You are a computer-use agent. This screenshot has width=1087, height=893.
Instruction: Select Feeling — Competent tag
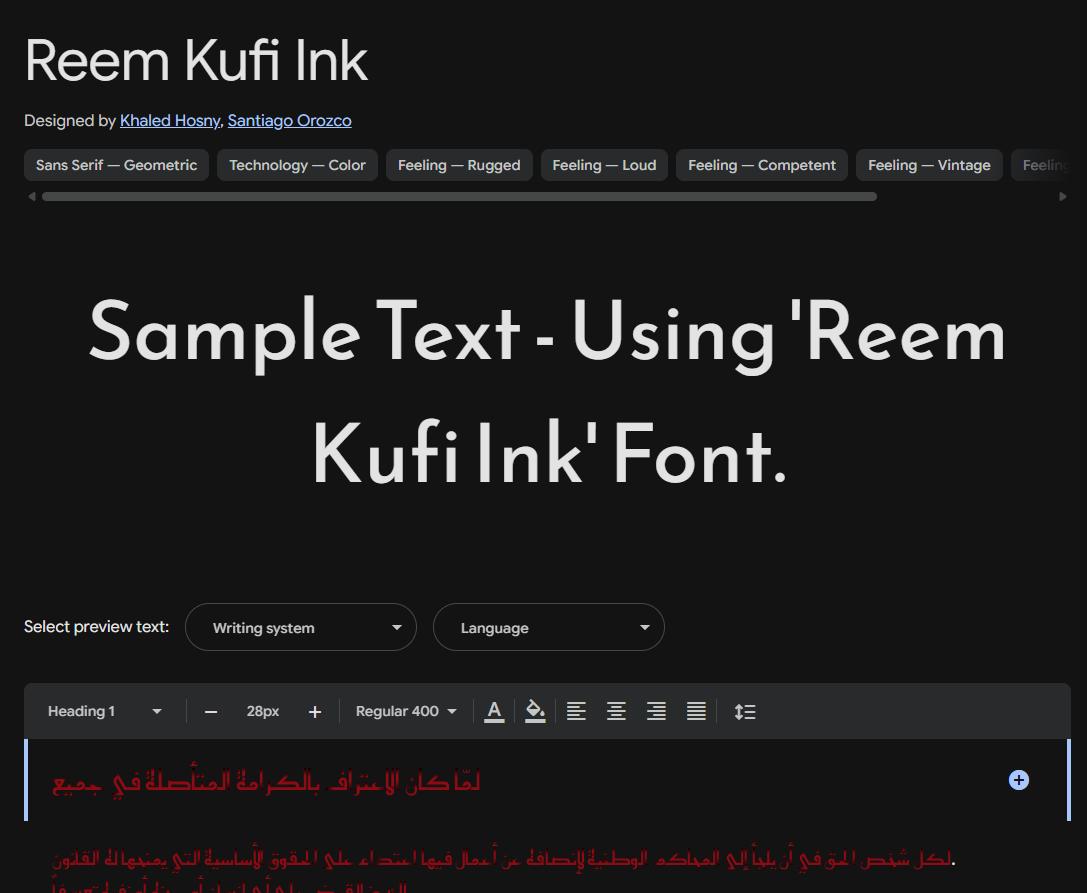pos(762,165)
